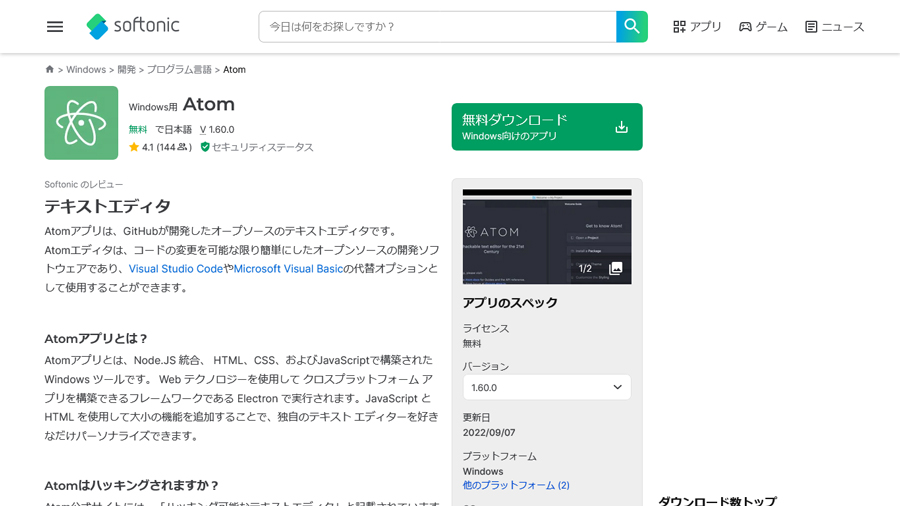Click the 他のプラットフォーム (2) link

(516, 485)
